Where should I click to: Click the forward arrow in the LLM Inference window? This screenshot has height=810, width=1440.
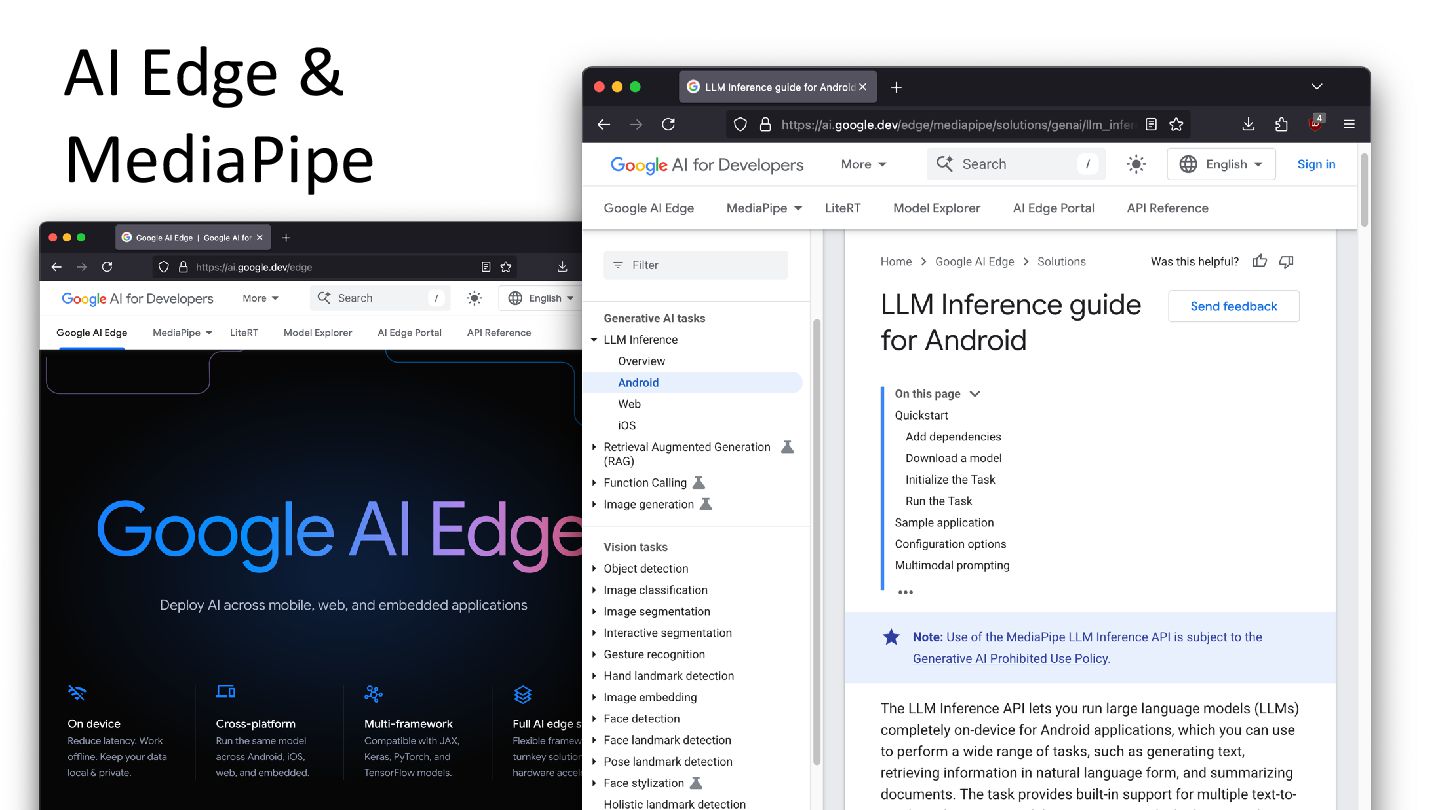point(636,124)
